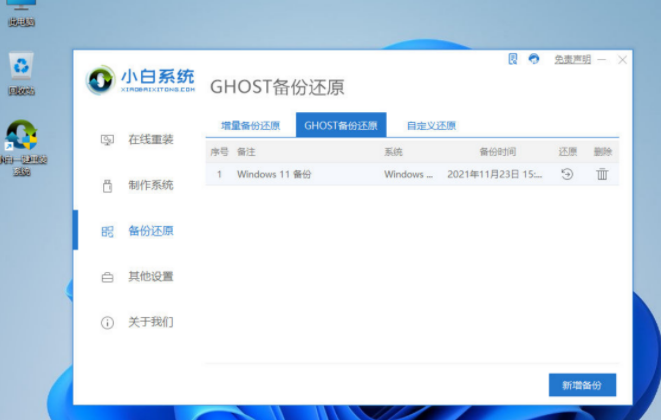
Task: Close the 小白系统 window
Action: 622,60
